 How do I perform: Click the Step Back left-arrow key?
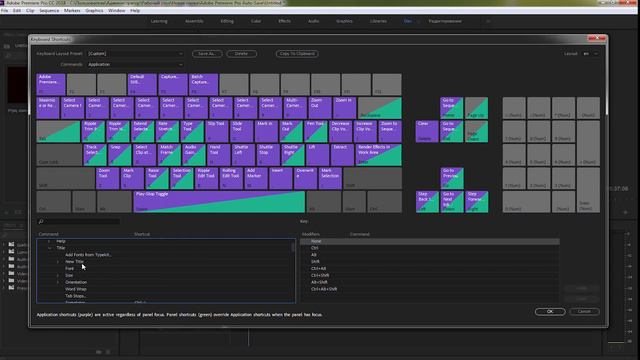click(427, 202)
